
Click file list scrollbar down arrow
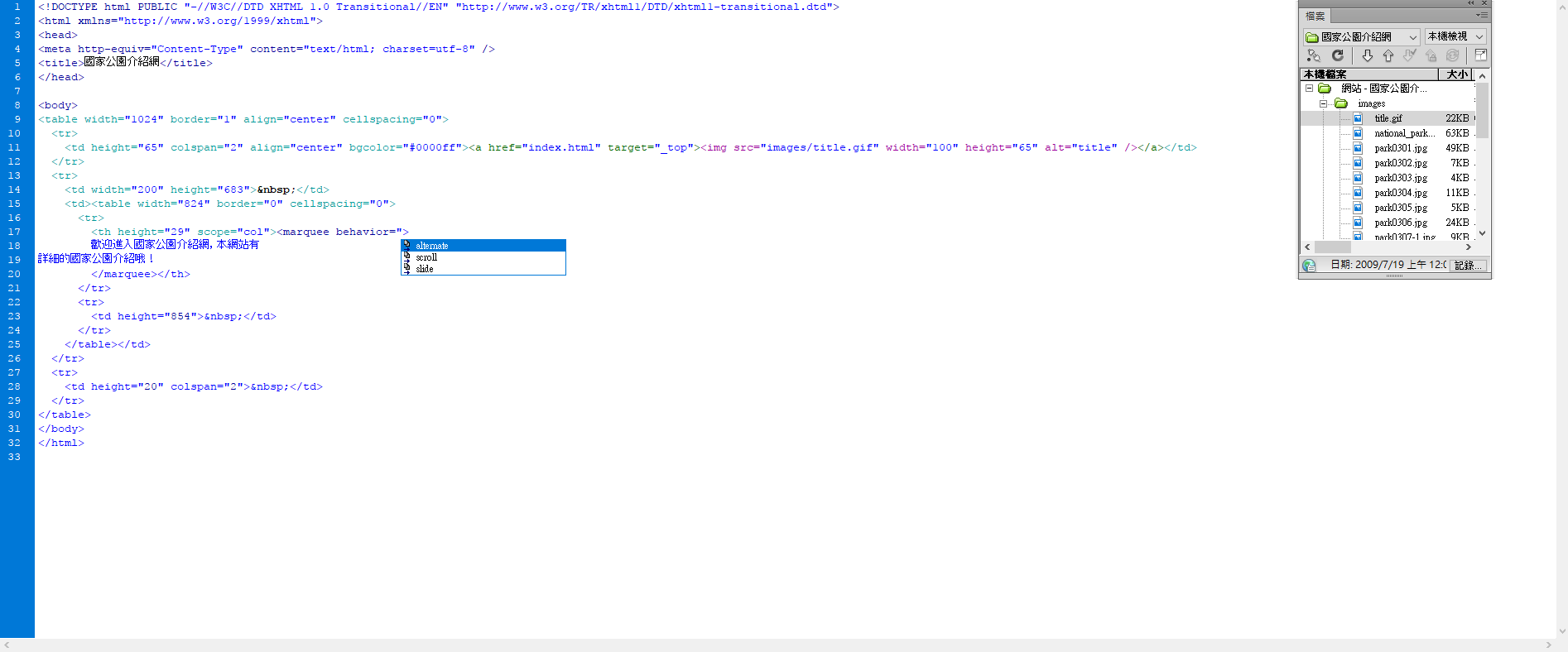pyautogui.click(x=1482, y=233)
